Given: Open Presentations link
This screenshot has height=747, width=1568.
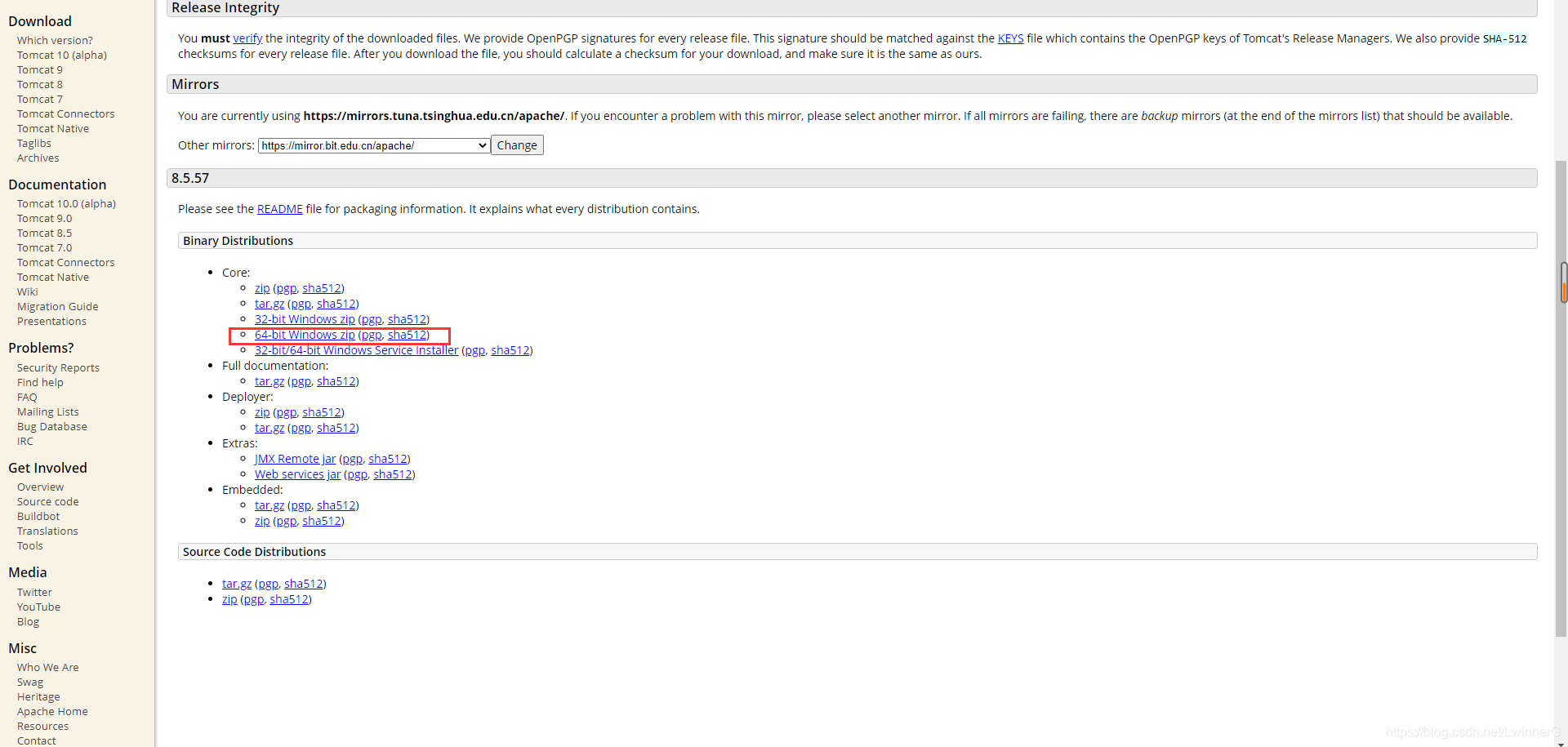Looking at the screenshot, I should [x=51, y=322].
